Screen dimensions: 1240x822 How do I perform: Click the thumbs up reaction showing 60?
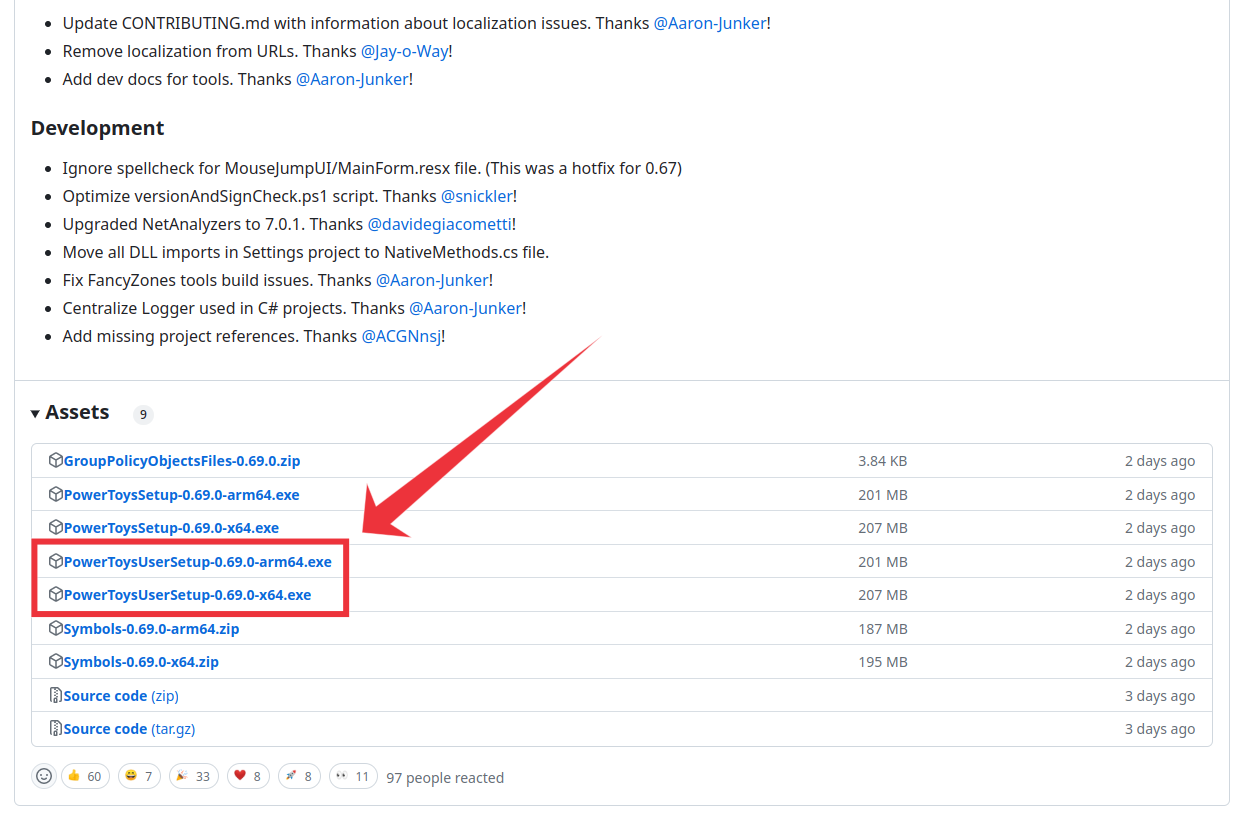point(85,775)
